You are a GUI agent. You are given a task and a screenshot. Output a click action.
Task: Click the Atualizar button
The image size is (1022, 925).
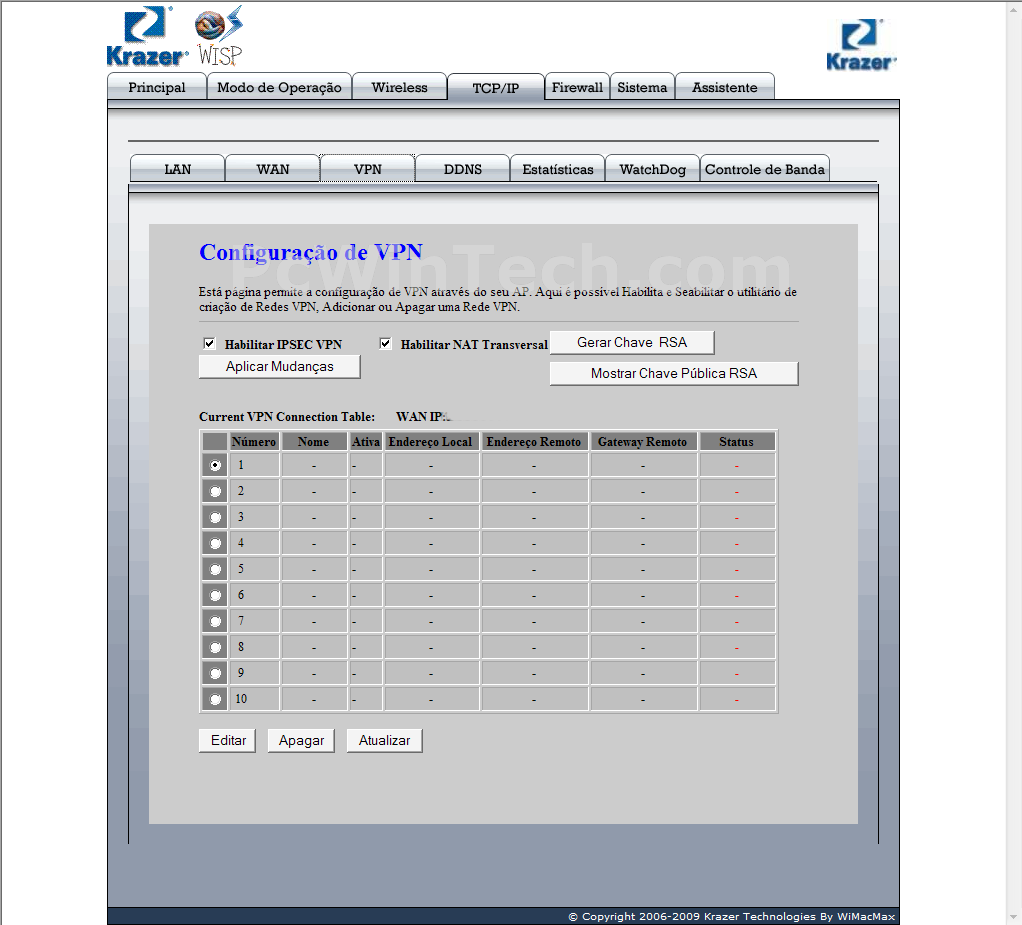tap(385, 741)
